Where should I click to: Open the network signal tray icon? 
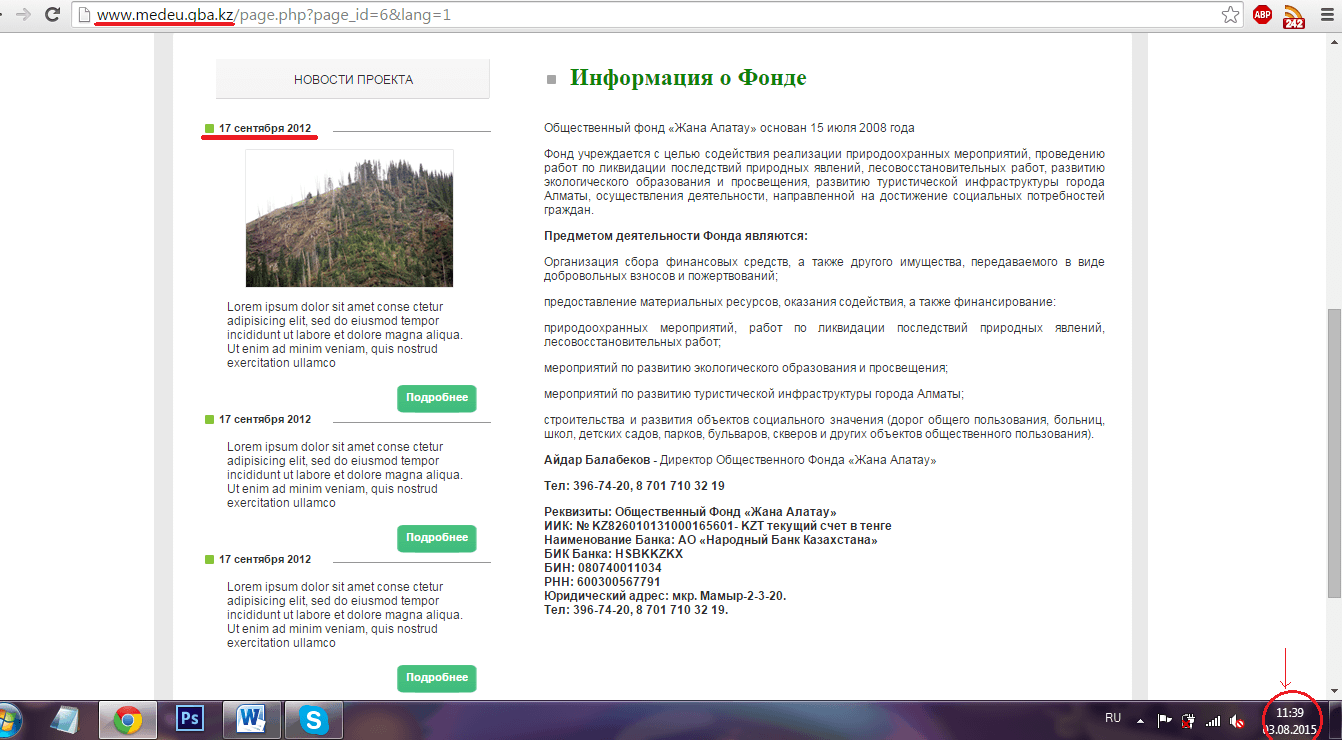1213,720
